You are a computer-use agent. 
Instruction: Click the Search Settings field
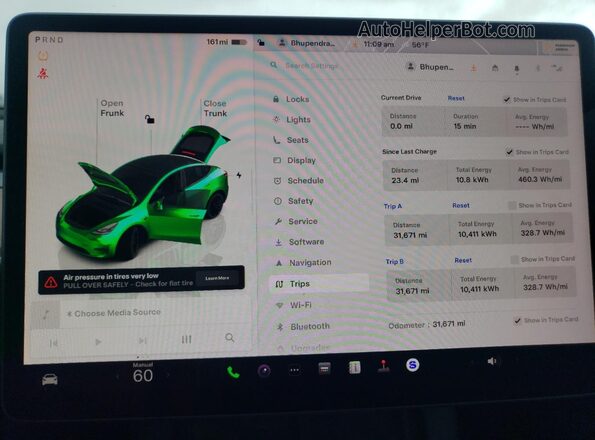[x=311, y=66]
